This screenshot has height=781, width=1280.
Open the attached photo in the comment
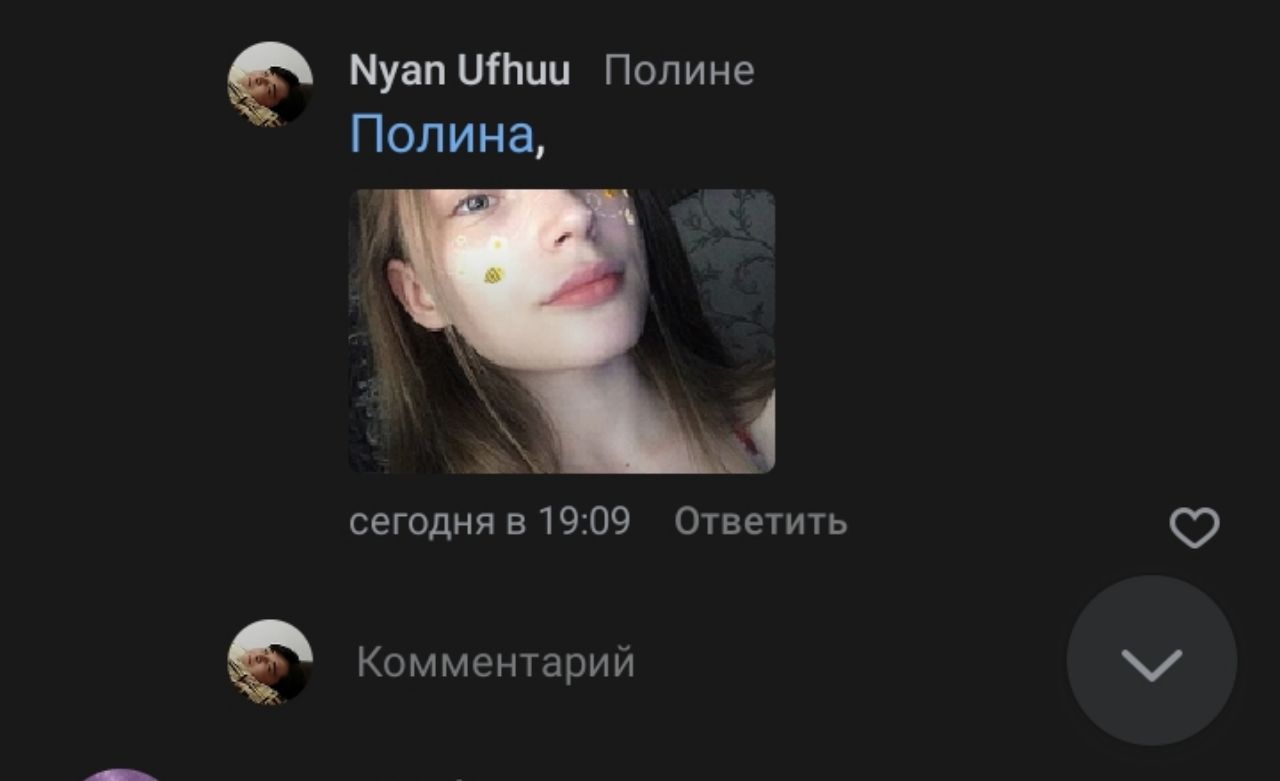click(x=562, y=331)
